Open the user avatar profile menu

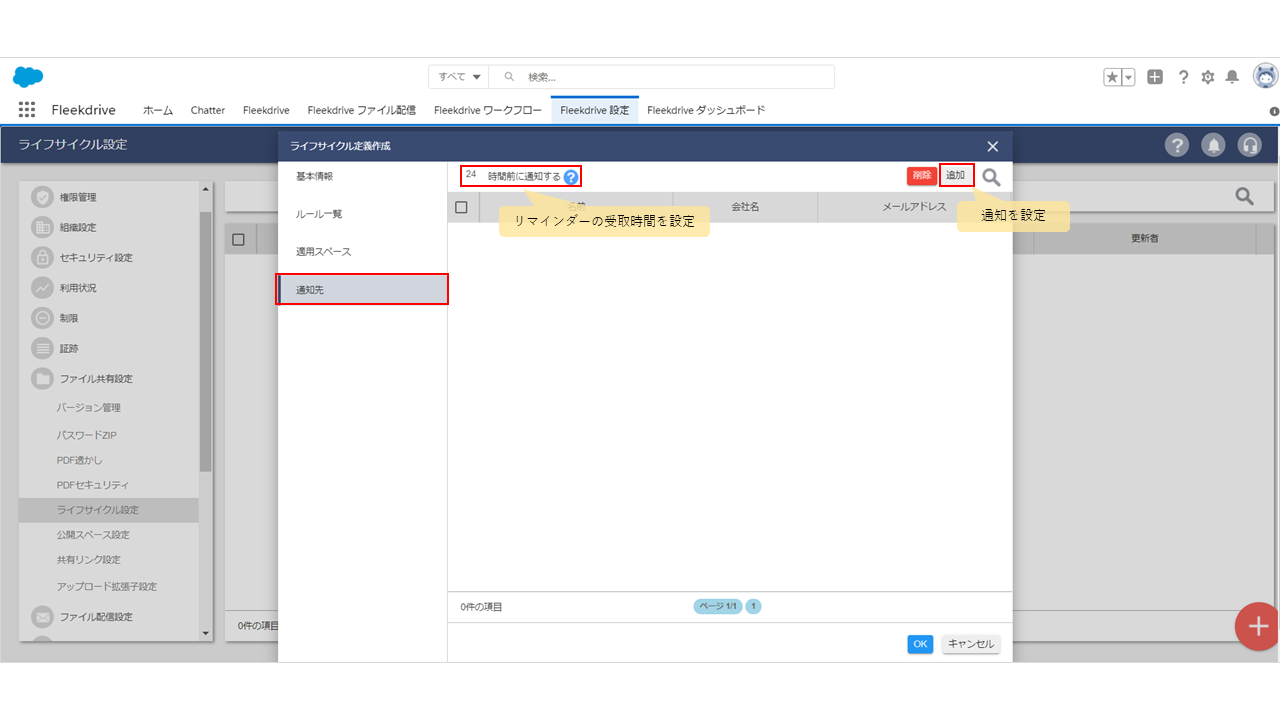click(1265, 77)
